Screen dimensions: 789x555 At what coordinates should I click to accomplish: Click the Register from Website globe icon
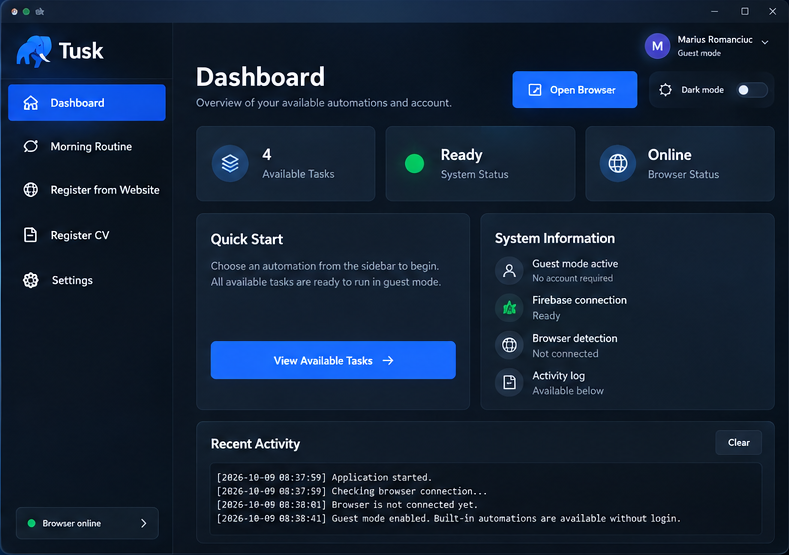coord(31,190)
